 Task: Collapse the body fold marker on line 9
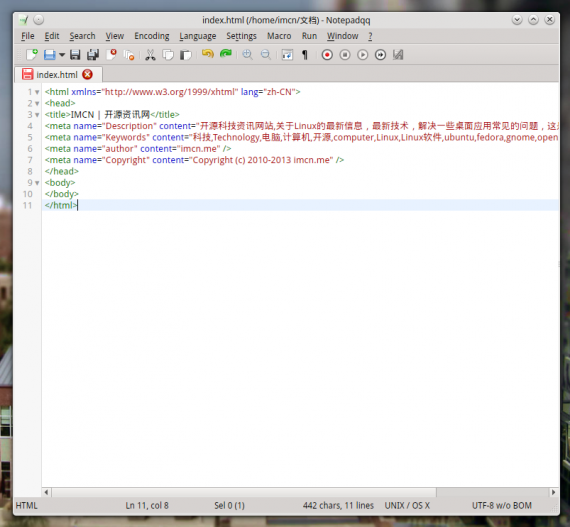(37, 183)
